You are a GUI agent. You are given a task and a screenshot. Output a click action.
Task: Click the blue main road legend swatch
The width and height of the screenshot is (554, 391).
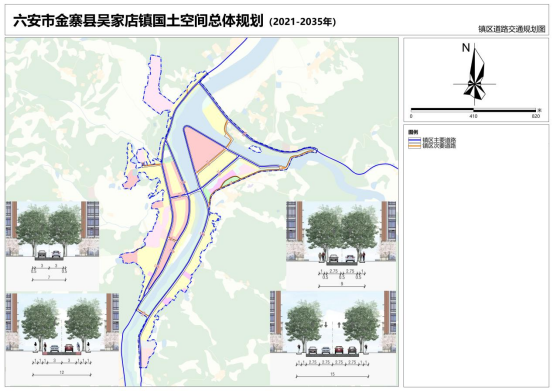coord(414,140)
